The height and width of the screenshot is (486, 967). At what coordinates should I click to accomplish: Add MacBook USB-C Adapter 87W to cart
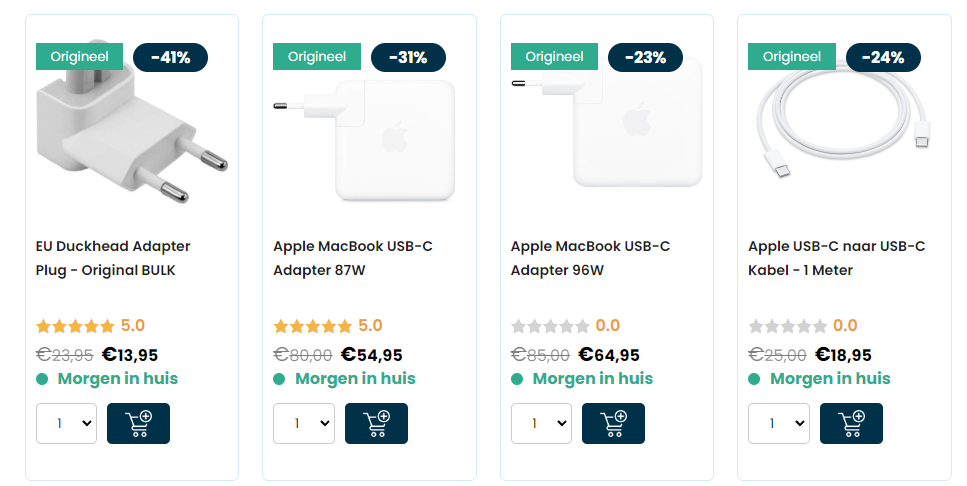pos(376,423)
